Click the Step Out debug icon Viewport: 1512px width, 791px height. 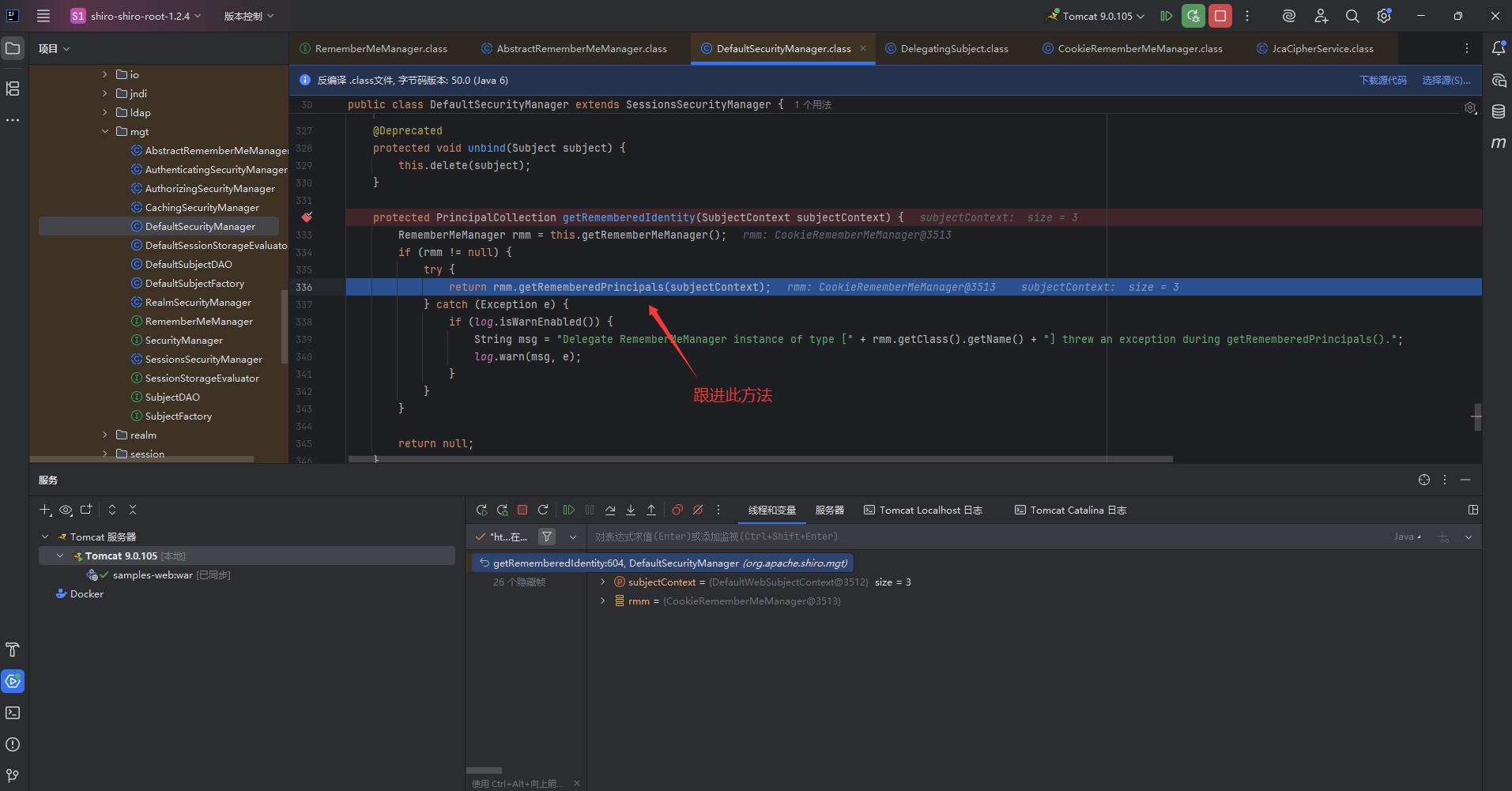tap(651, 510)
